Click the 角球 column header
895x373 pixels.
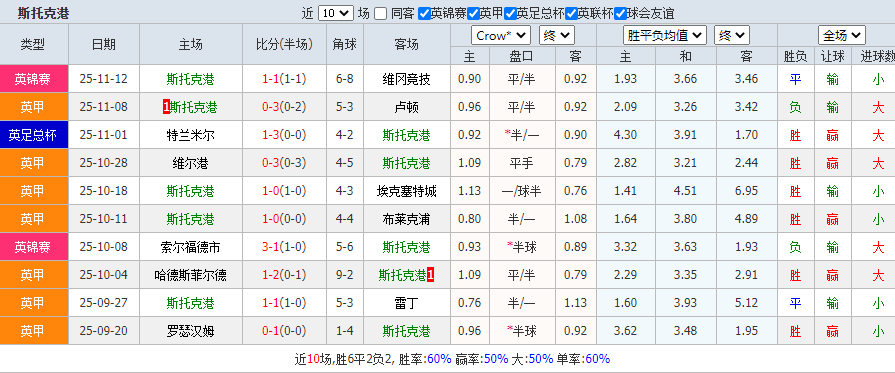(345, 44)
